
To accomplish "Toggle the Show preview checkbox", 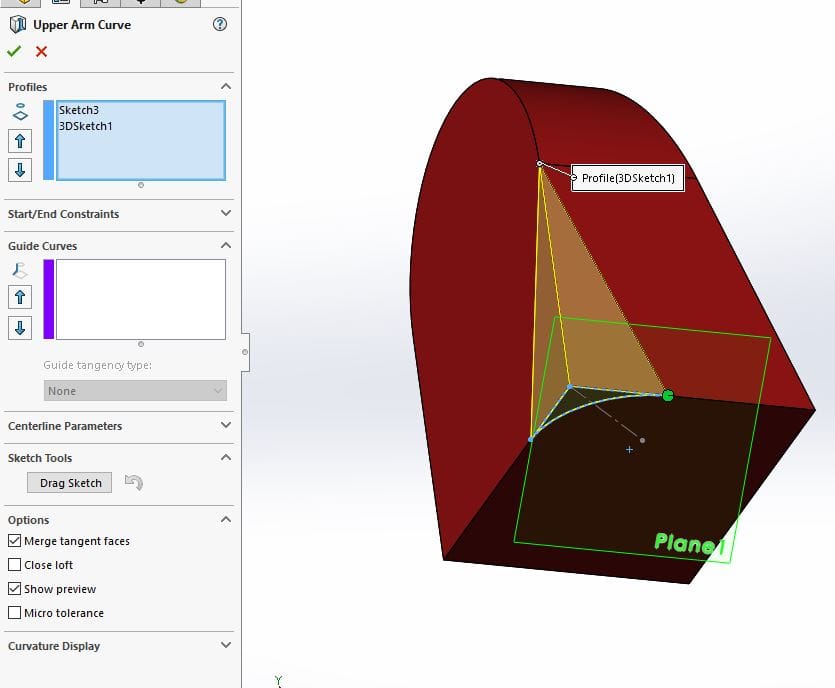I will 14,588.
